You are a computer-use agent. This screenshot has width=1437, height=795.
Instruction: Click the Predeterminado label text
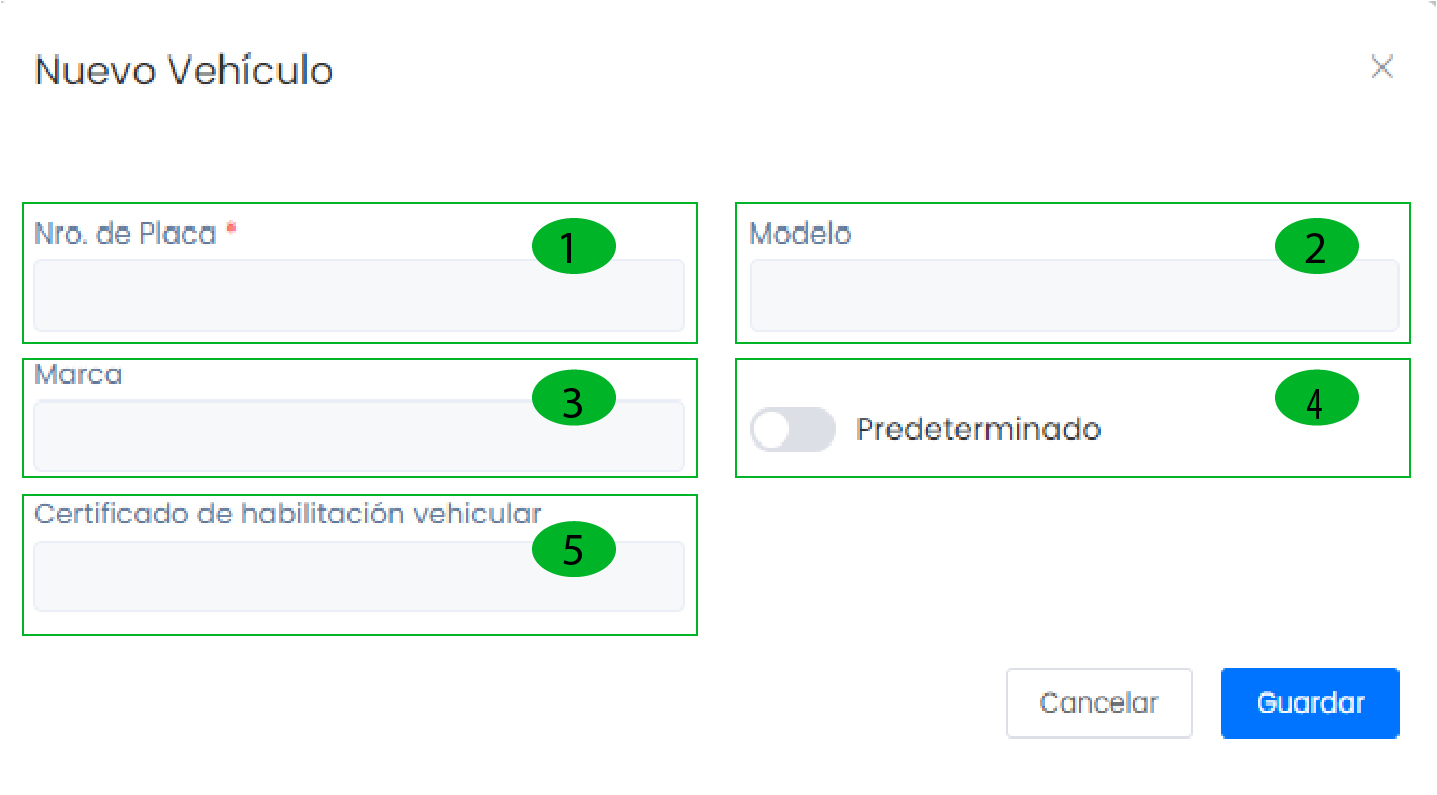(x=978, y=429)
